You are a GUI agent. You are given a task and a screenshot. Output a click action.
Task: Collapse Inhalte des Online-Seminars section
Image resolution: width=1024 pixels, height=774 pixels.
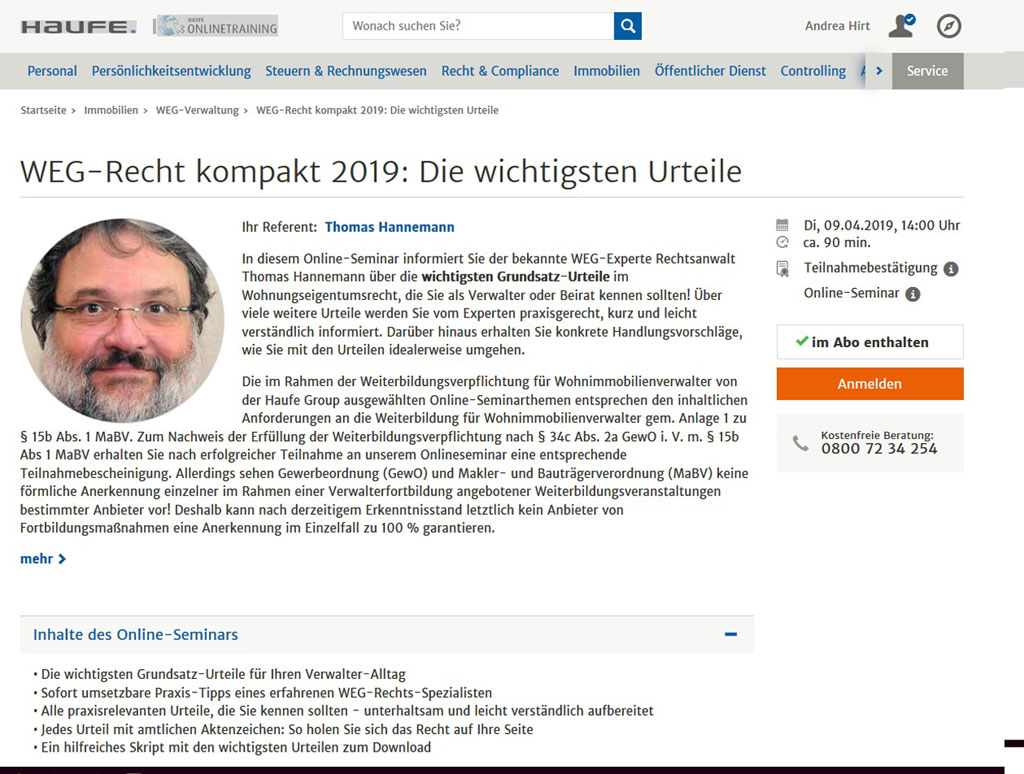731,634
